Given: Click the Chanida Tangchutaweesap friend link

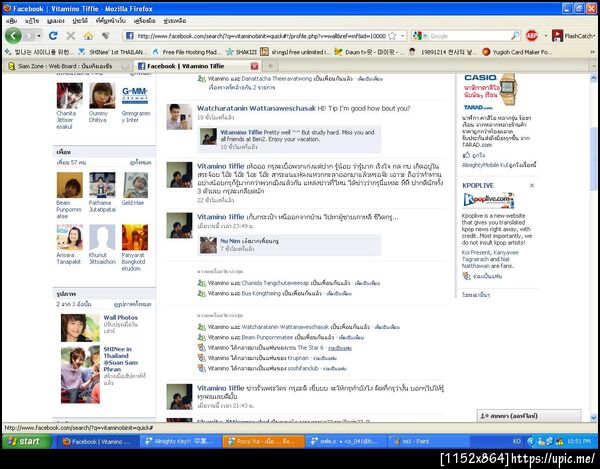Looking at the screenshot, I should pyautogui.click(x=275, y=283).
